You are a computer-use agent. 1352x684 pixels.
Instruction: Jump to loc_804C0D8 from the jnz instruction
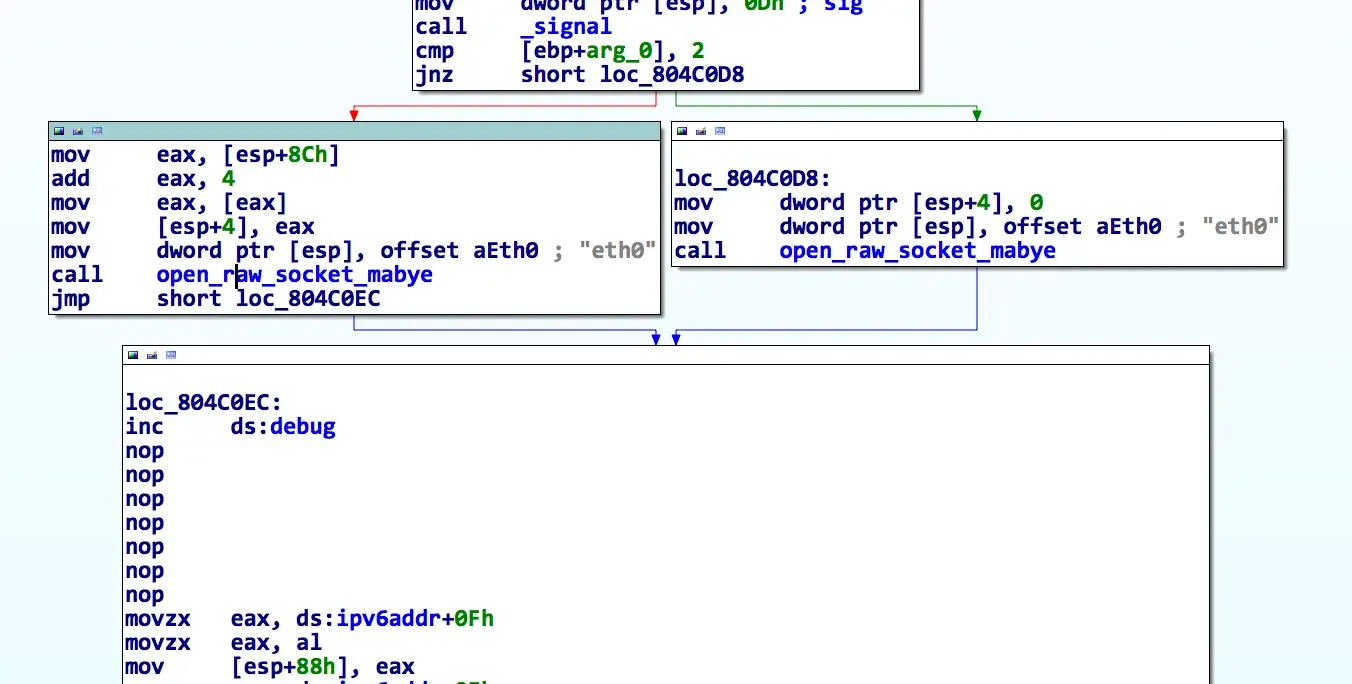[671, 74]
